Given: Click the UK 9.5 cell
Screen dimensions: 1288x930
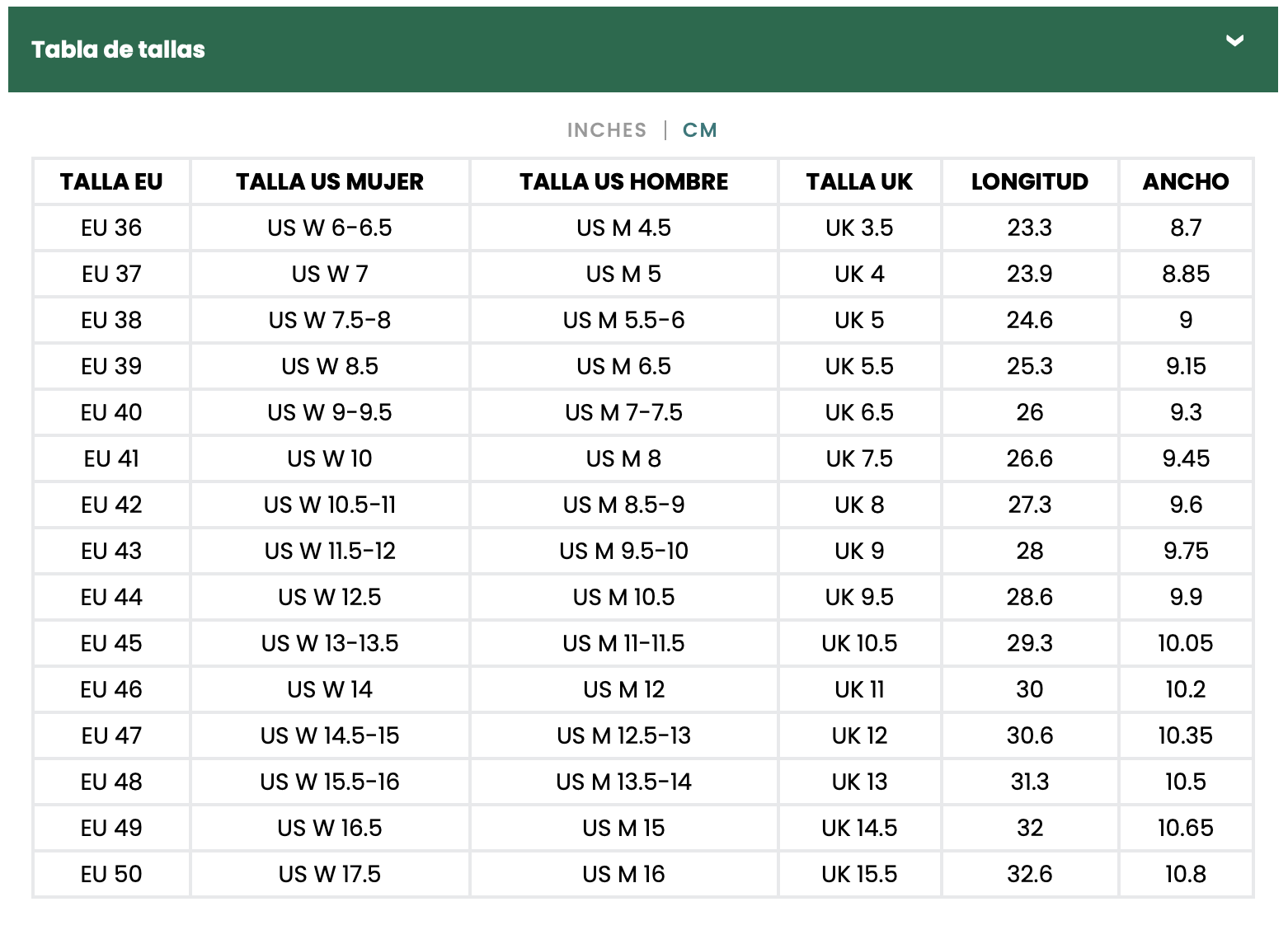Looking at the screenshot, I should pyautogui.click(x=859, y=597).
